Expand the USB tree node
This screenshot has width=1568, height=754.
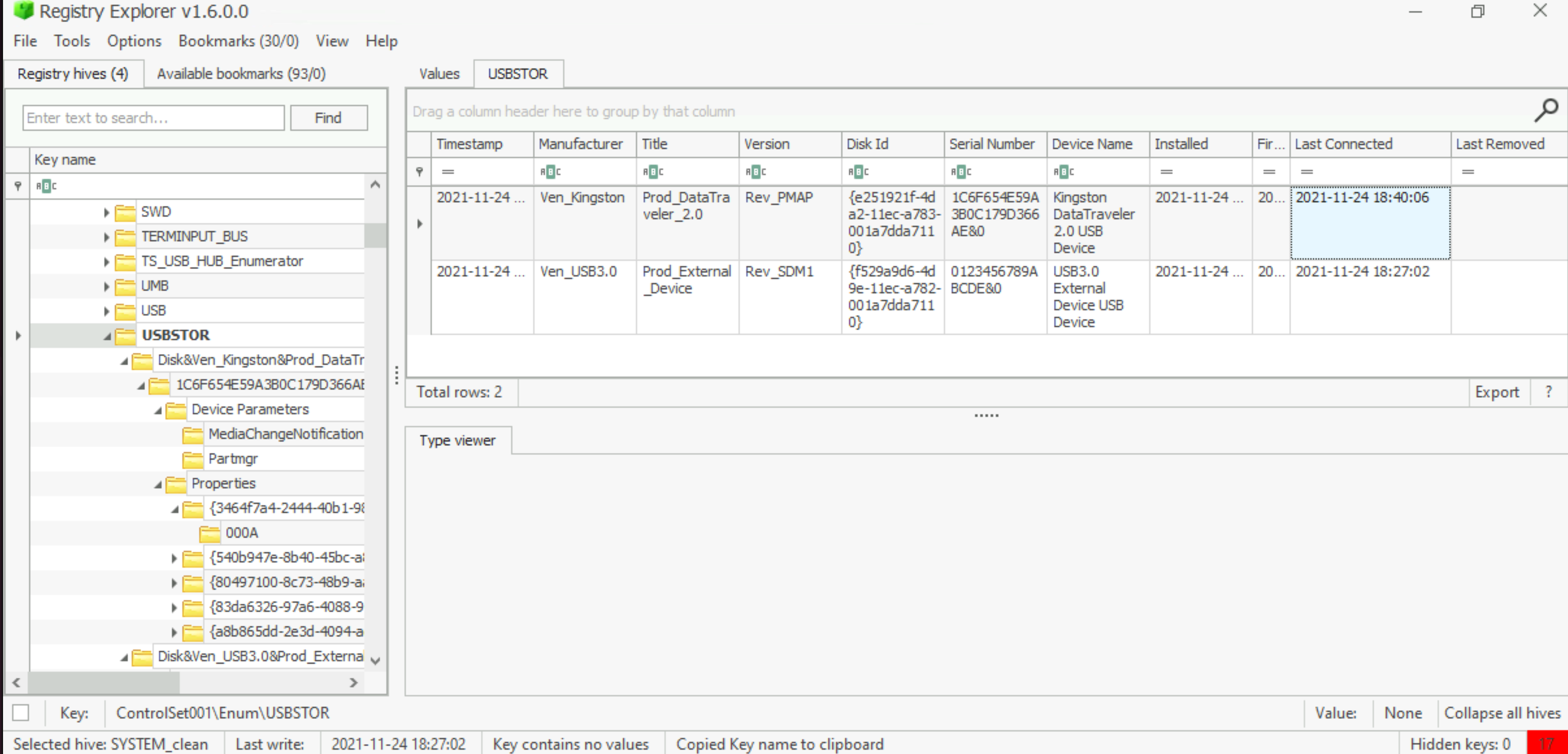click(106, 311)
